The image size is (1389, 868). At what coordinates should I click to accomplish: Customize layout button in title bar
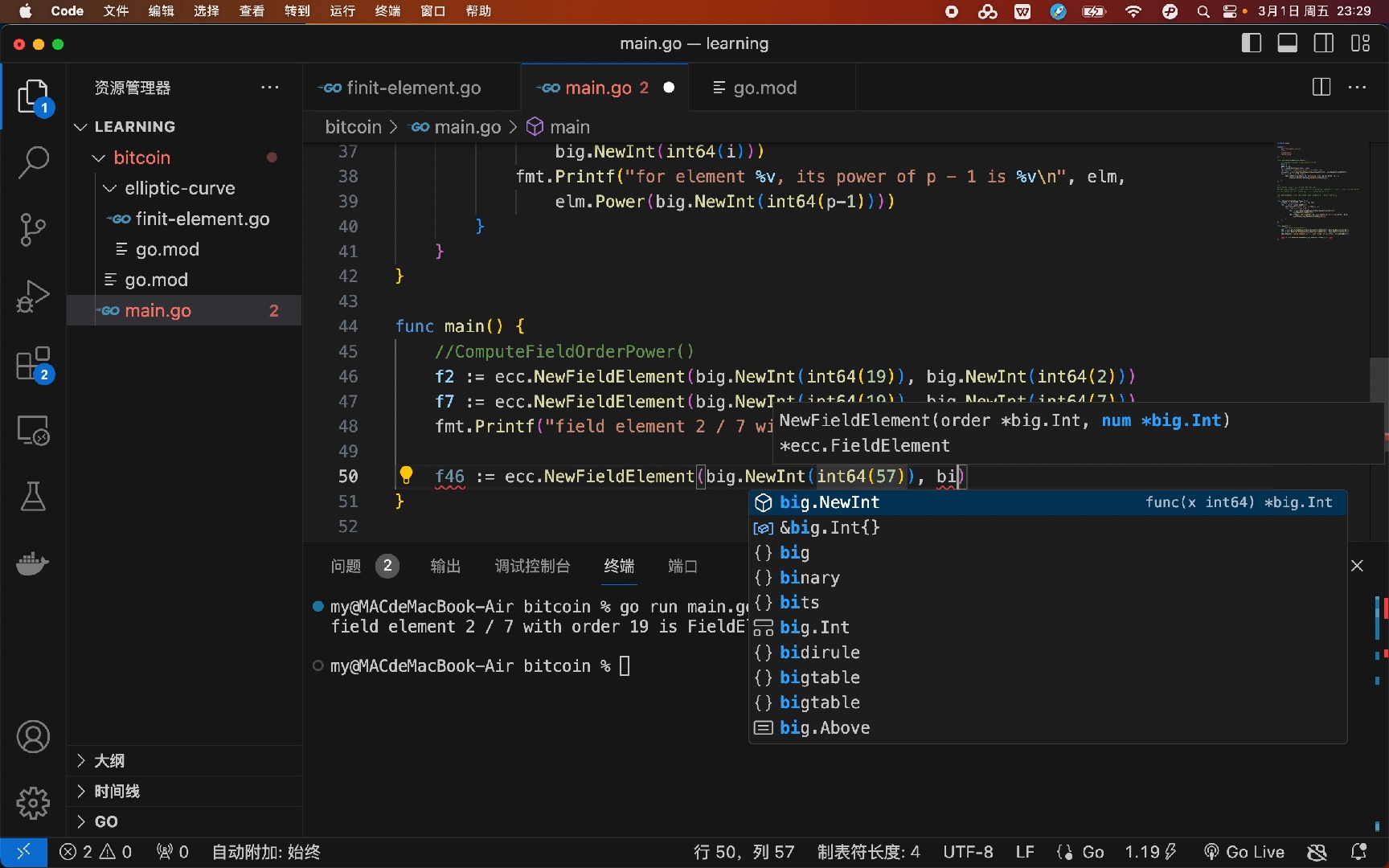click(1360, 43)
